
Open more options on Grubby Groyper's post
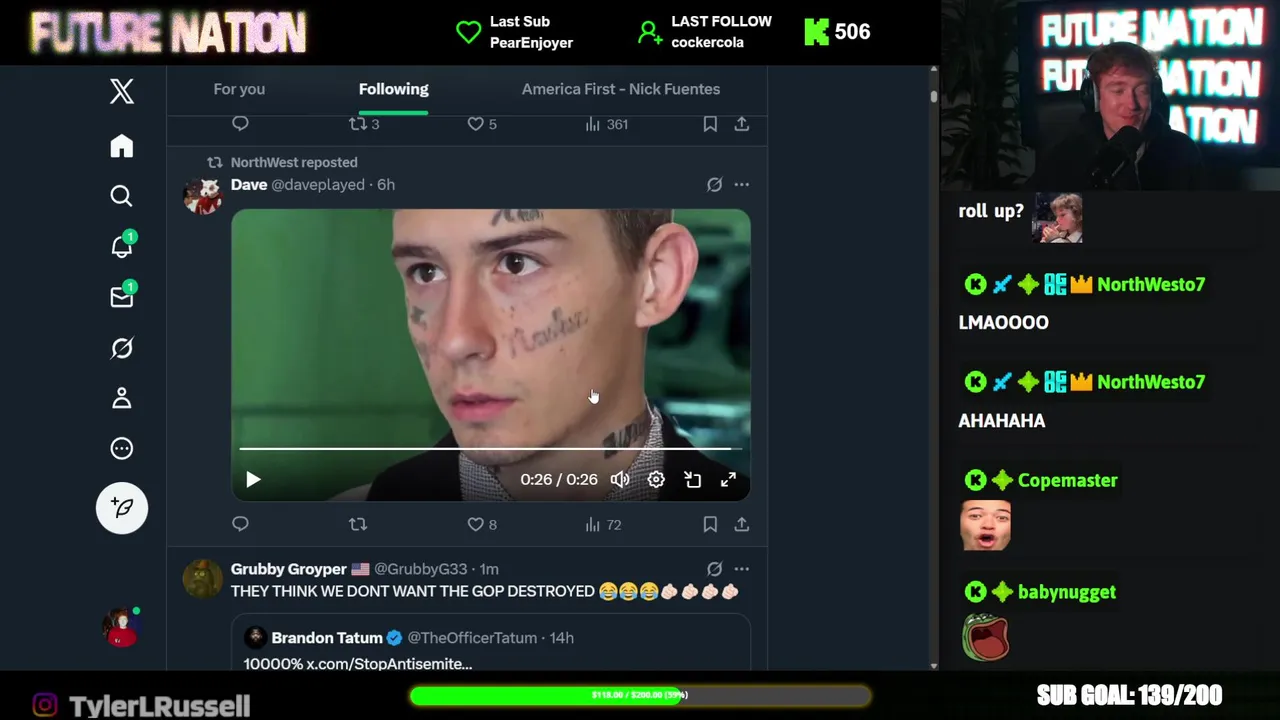742,569
